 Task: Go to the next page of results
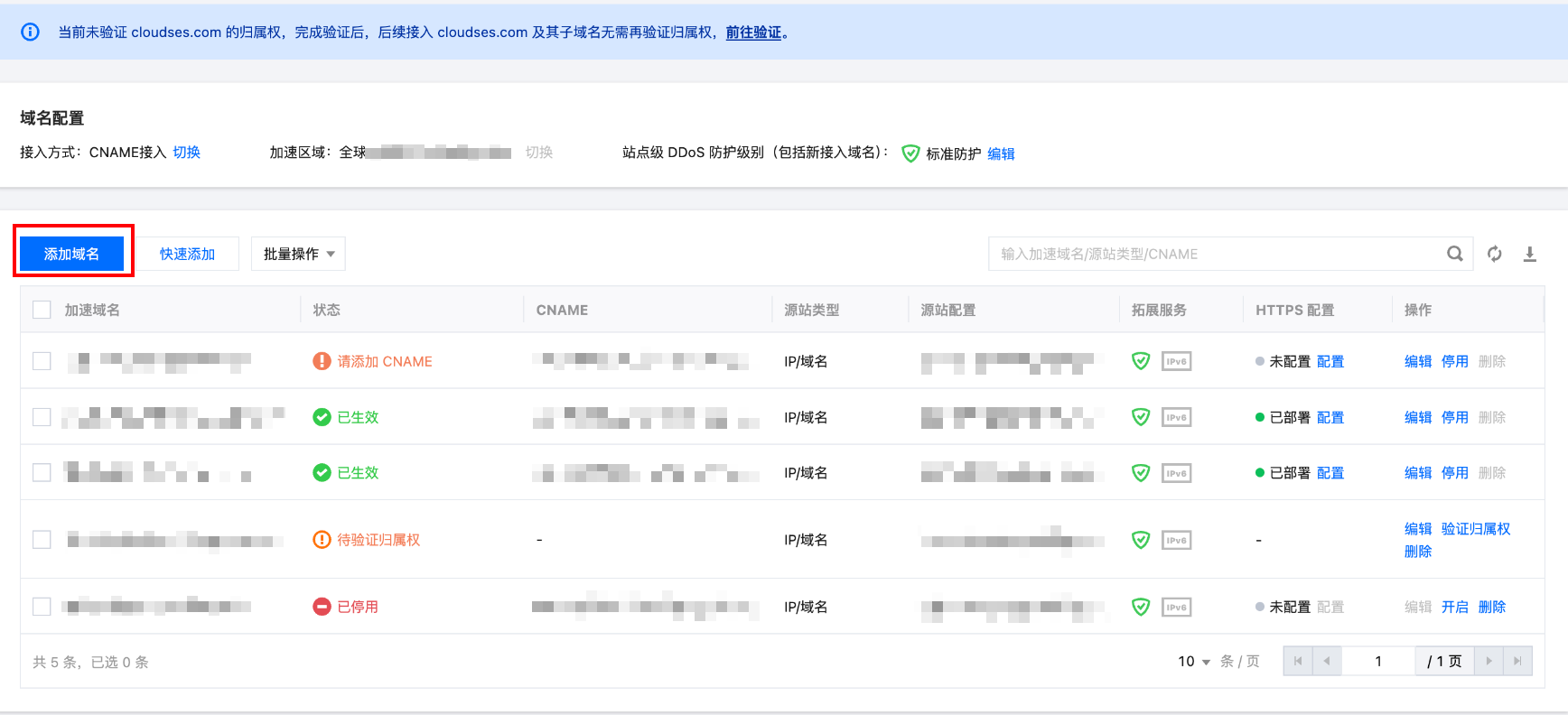coord(1489,661)
